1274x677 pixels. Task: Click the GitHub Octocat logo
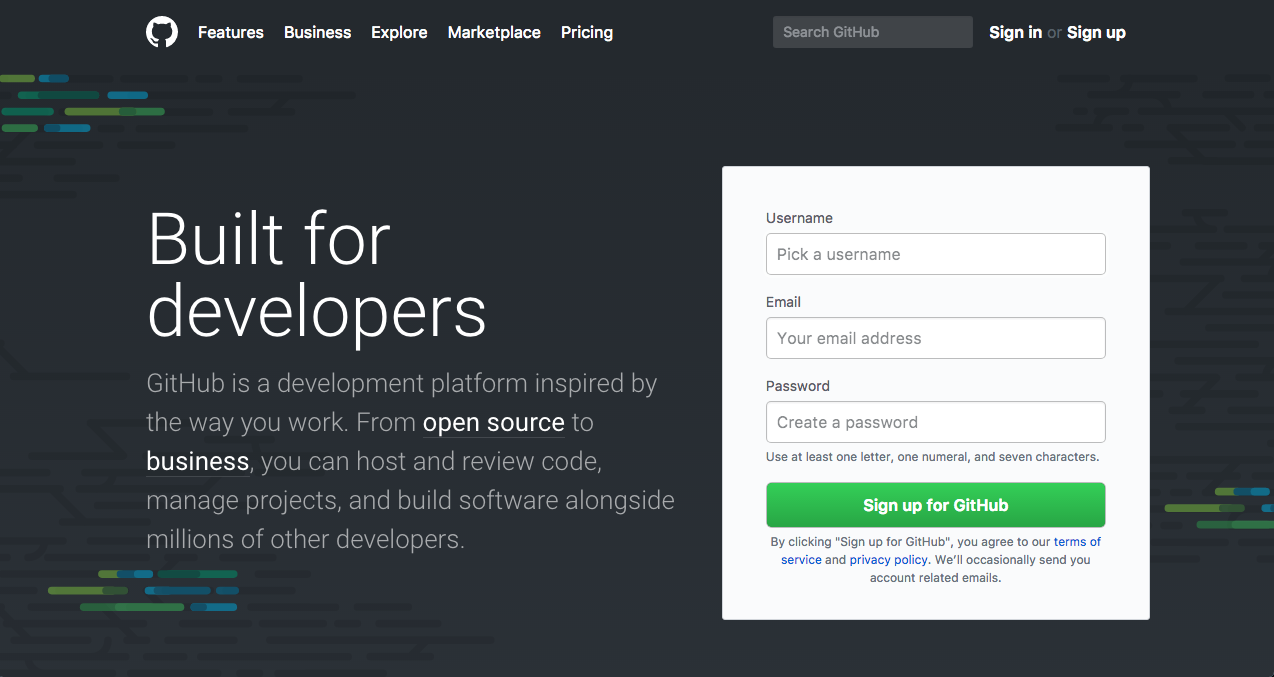point(162,32)
